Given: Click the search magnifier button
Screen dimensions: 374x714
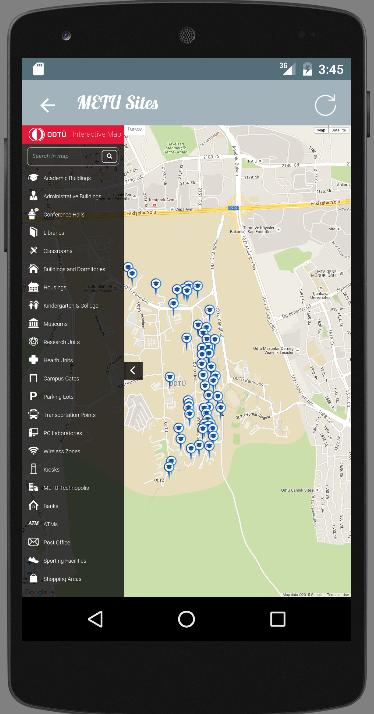Looking at the screenshot, I should click(109, 156).
